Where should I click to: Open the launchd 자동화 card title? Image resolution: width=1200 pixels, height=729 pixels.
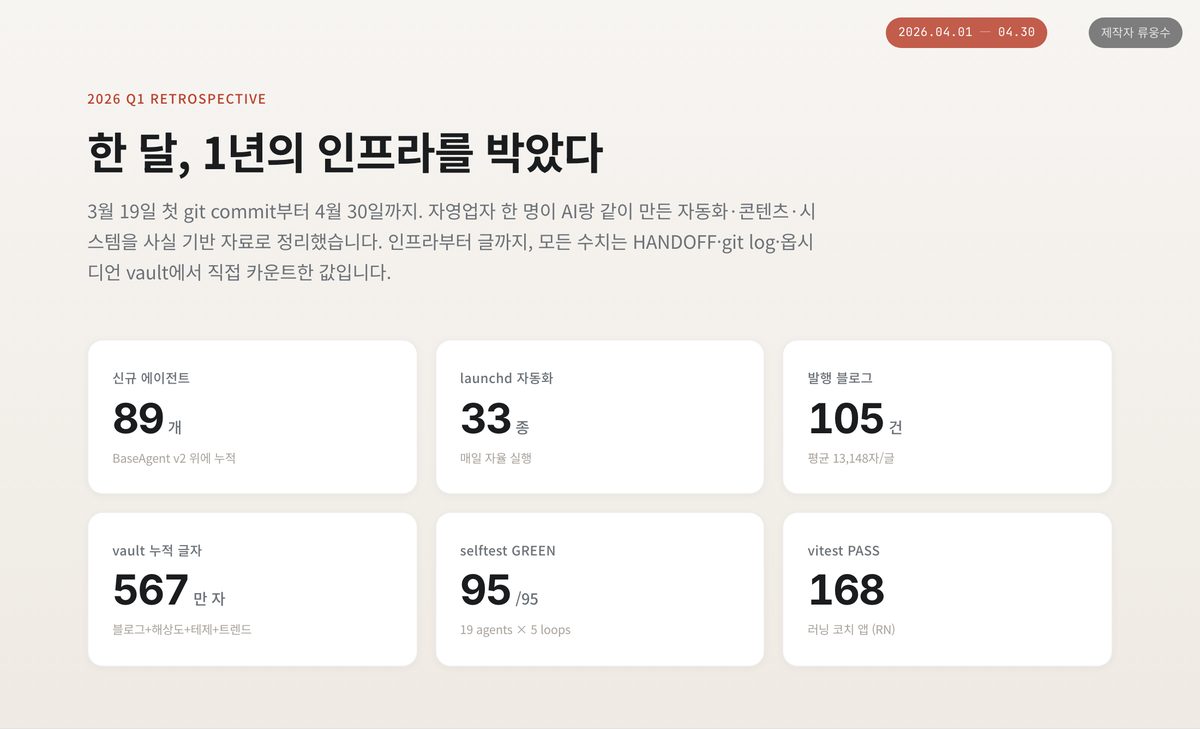coord(506,379)
